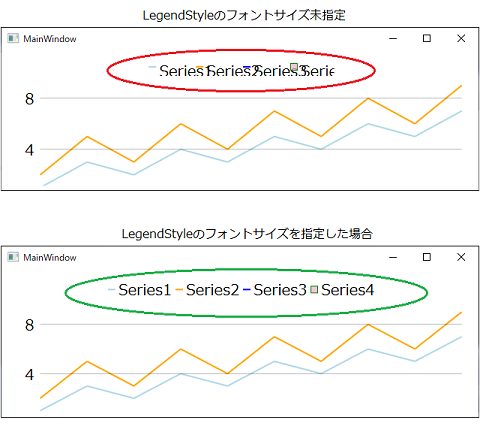
Task: Click the top MainWindow app icon
Action: [13, 39]
